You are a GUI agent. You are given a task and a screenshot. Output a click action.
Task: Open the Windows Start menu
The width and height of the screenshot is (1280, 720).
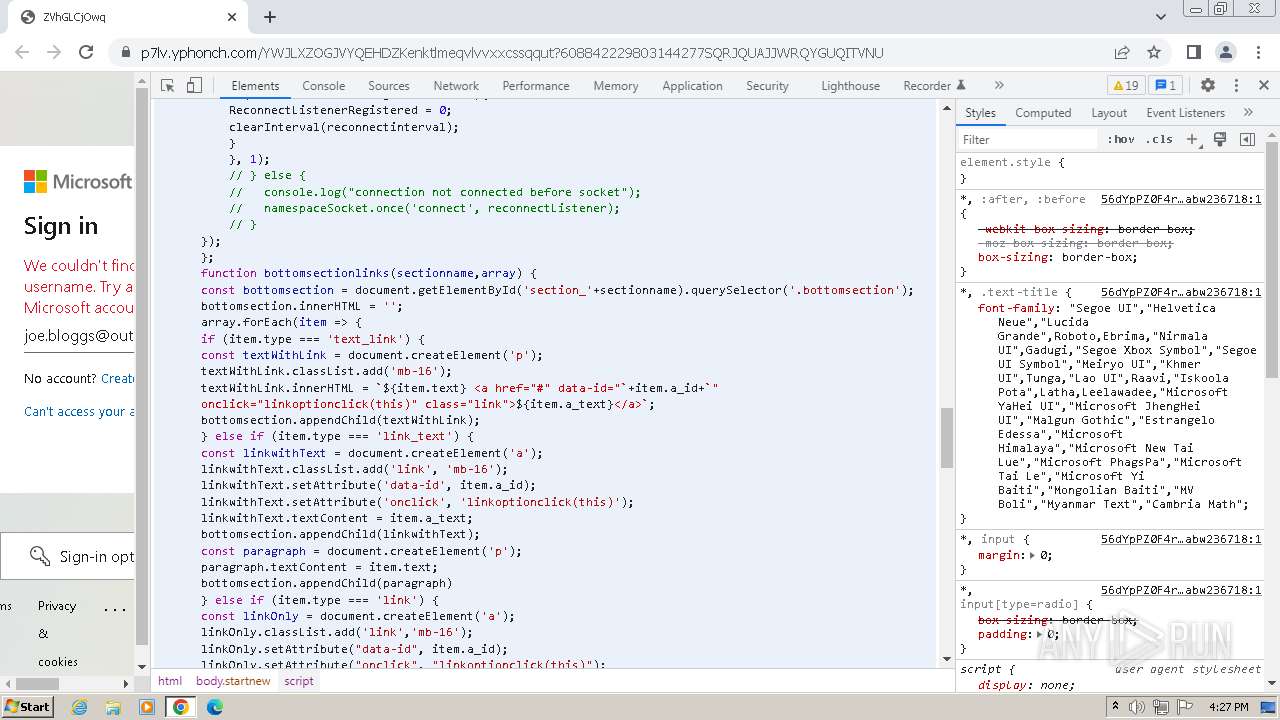pos(27,706)
